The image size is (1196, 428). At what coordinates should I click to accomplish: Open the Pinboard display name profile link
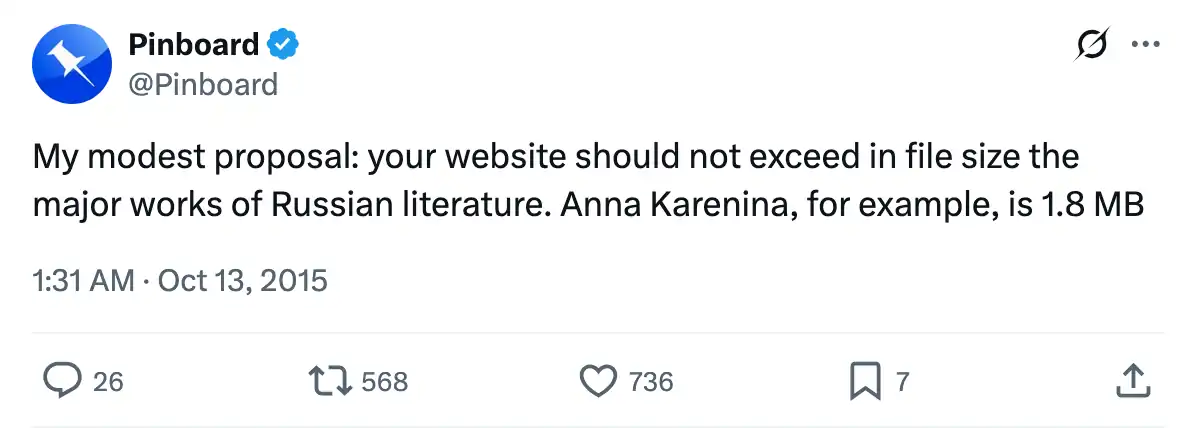[194, 45]
